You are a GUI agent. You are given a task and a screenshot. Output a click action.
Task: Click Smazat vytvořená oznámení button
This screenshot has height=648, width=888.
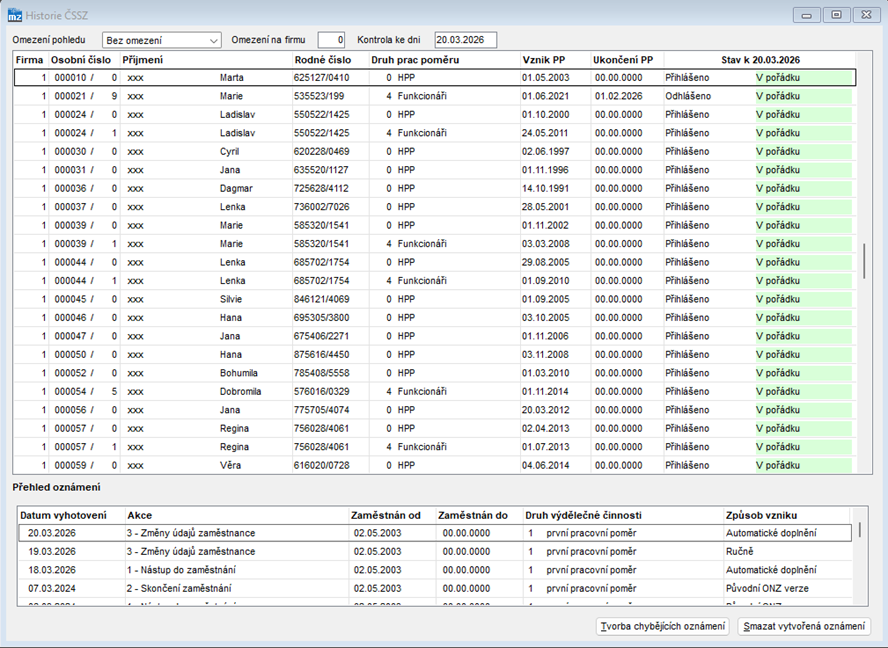tap(804, 626)
